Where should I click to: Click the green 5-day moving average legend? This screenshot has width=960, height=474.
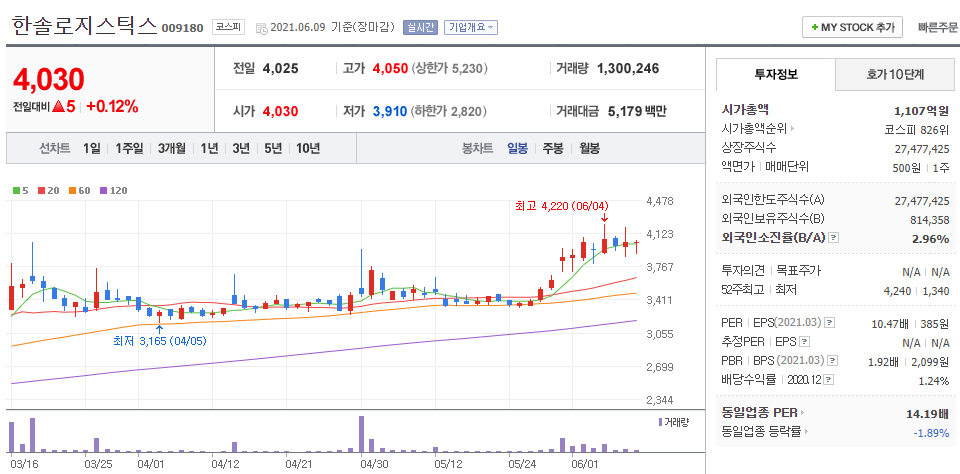point(21,190)
